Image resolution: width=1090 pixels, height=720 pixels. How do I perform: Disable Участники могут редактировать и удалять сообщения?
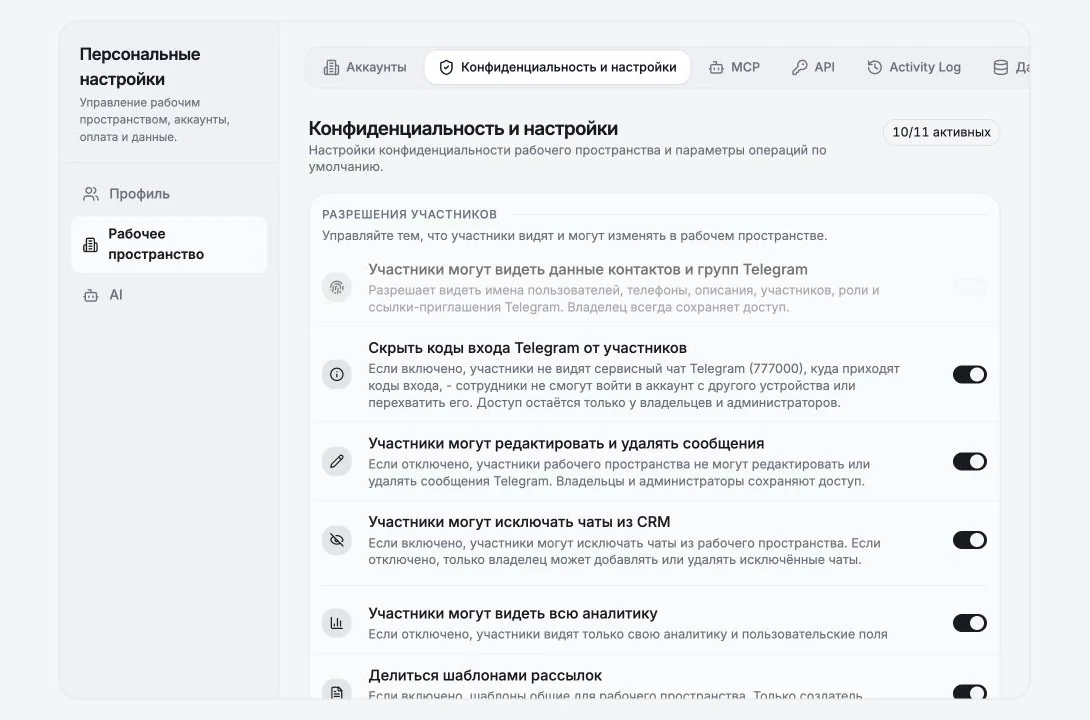970,461
